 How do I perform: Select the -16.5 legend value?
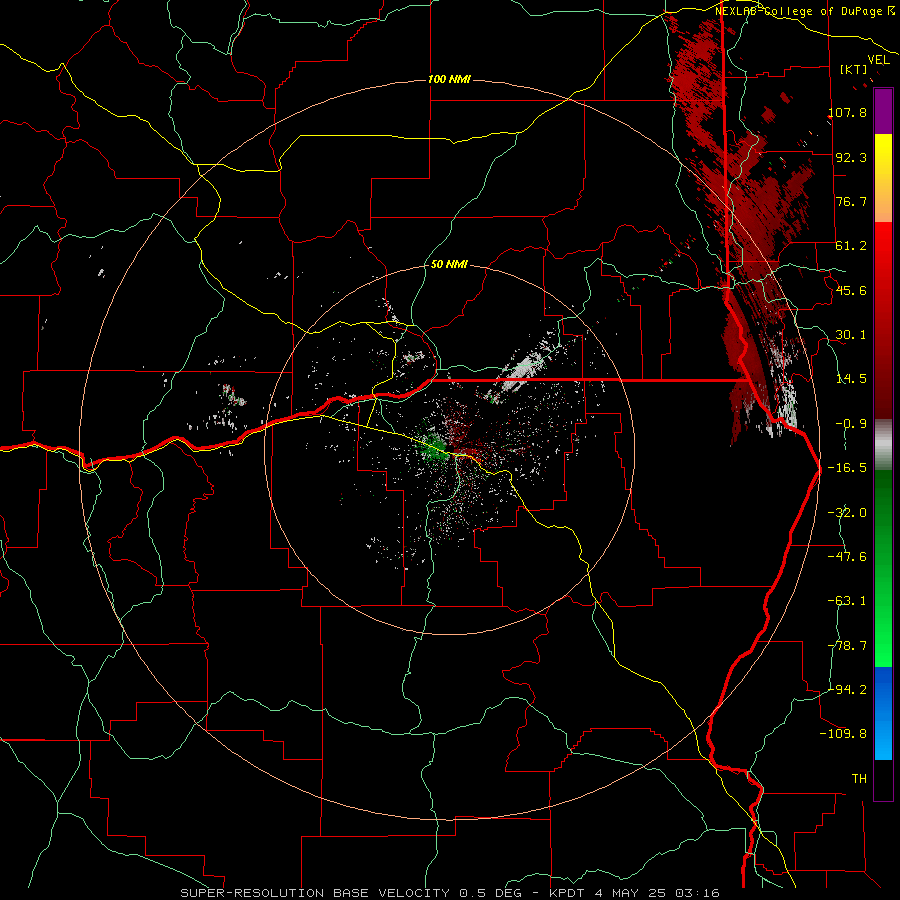pyautogui.click(x=847, y=468)
